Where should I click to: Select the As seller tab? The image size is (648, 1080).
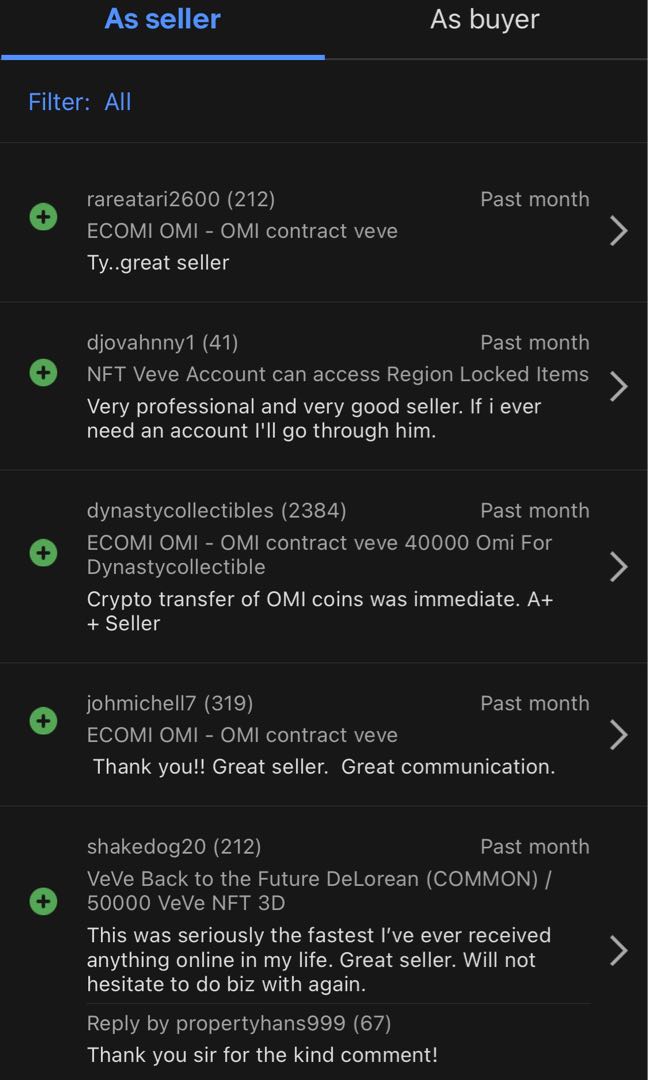coord(161,19)
